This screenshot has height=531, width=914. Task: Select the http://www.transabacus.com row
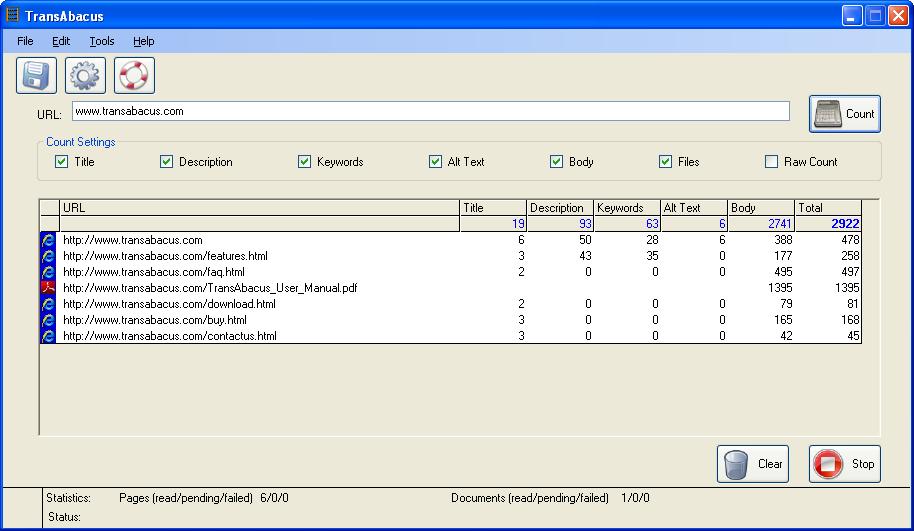point(451,240)
